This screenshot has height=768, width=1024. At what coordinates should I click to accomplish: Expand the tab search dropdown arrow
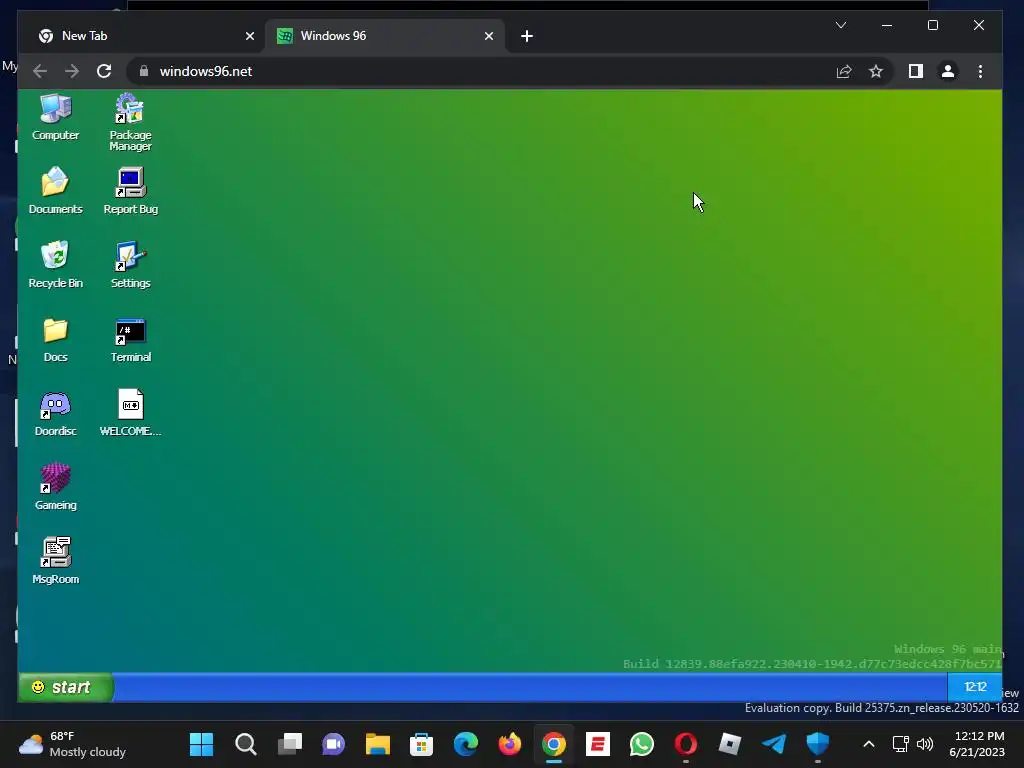point(840,25)
